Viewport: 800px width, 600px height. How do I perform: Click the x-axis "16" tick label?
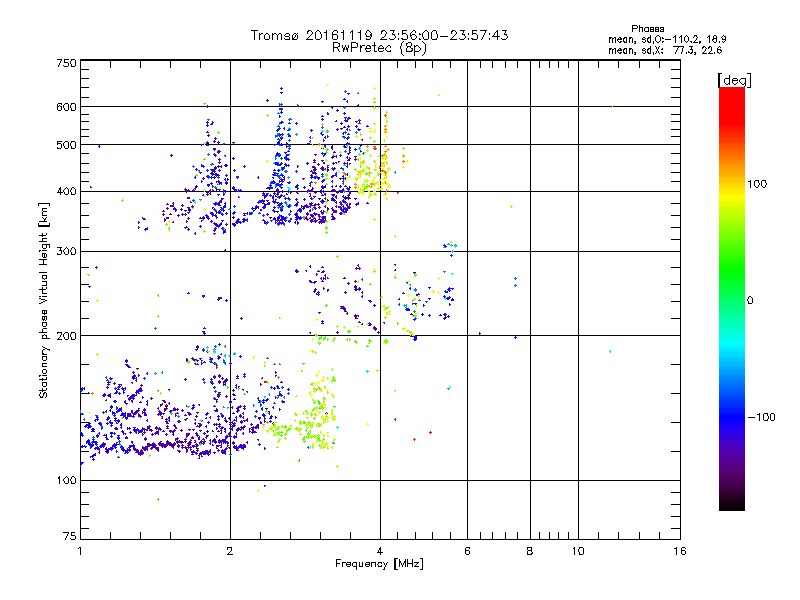coord(680,551)
